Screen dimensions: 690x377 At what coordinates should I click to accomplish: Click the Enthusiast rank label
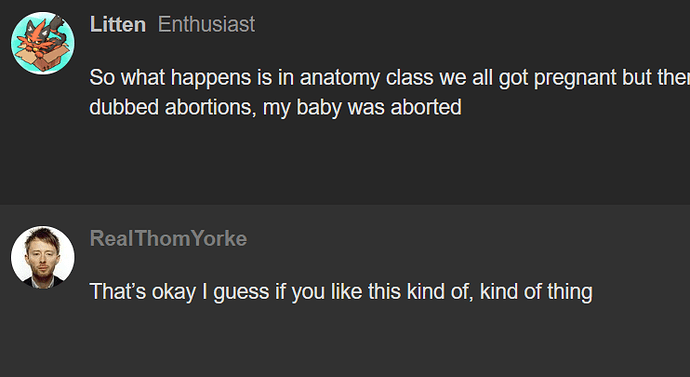(x=206, y=24)
